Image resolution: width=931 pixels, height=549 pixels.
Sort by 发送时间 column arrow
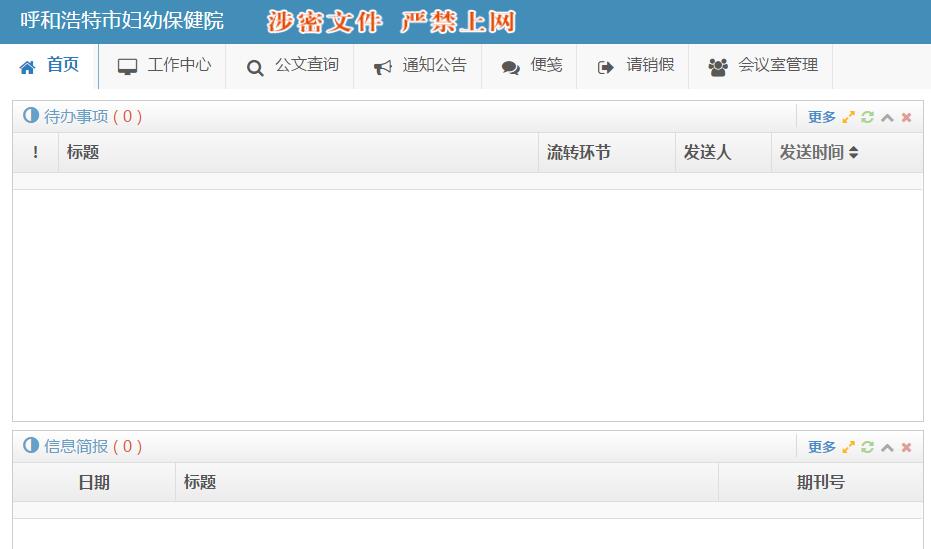854,153
